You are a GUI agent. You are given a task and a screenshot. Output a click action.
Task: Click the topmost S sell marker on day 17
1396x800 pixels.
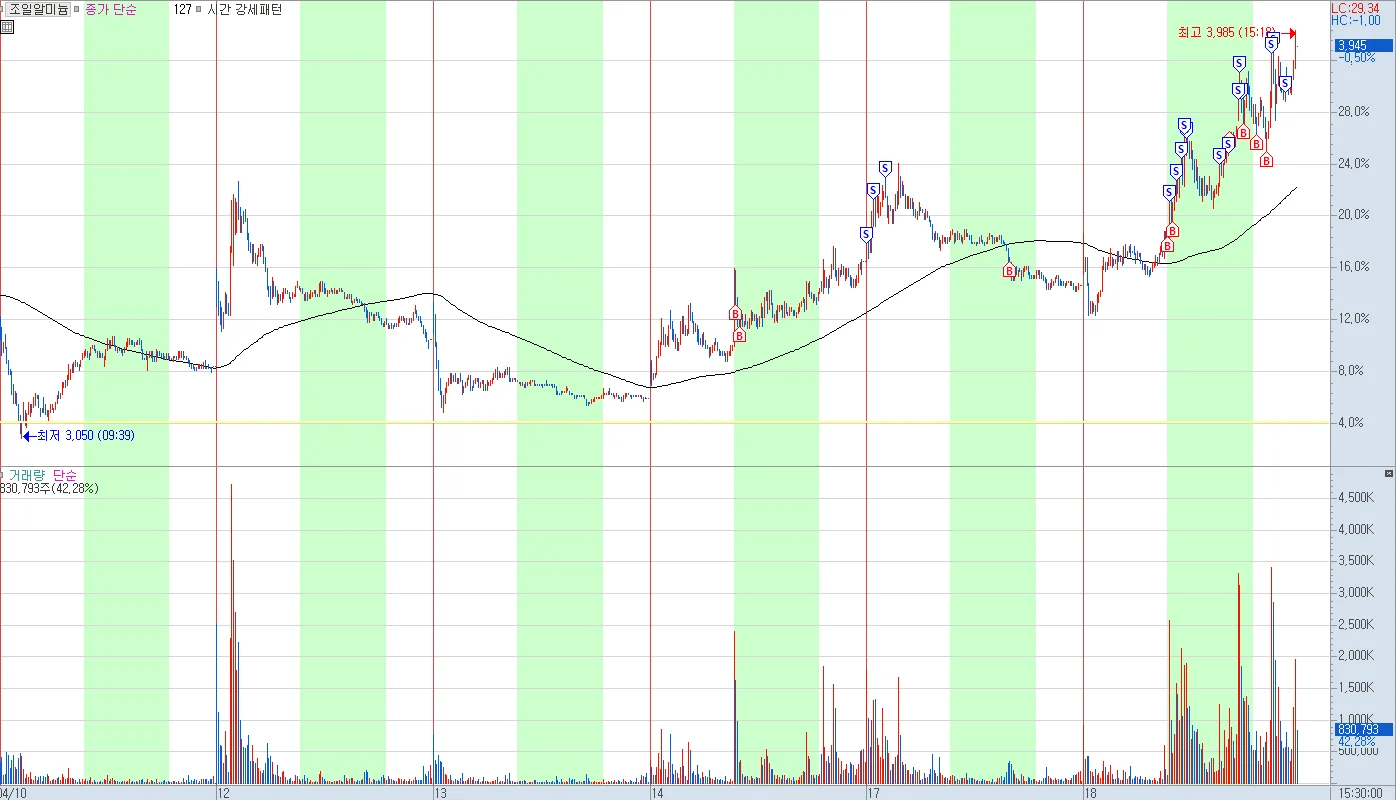[x=885, y=167]
